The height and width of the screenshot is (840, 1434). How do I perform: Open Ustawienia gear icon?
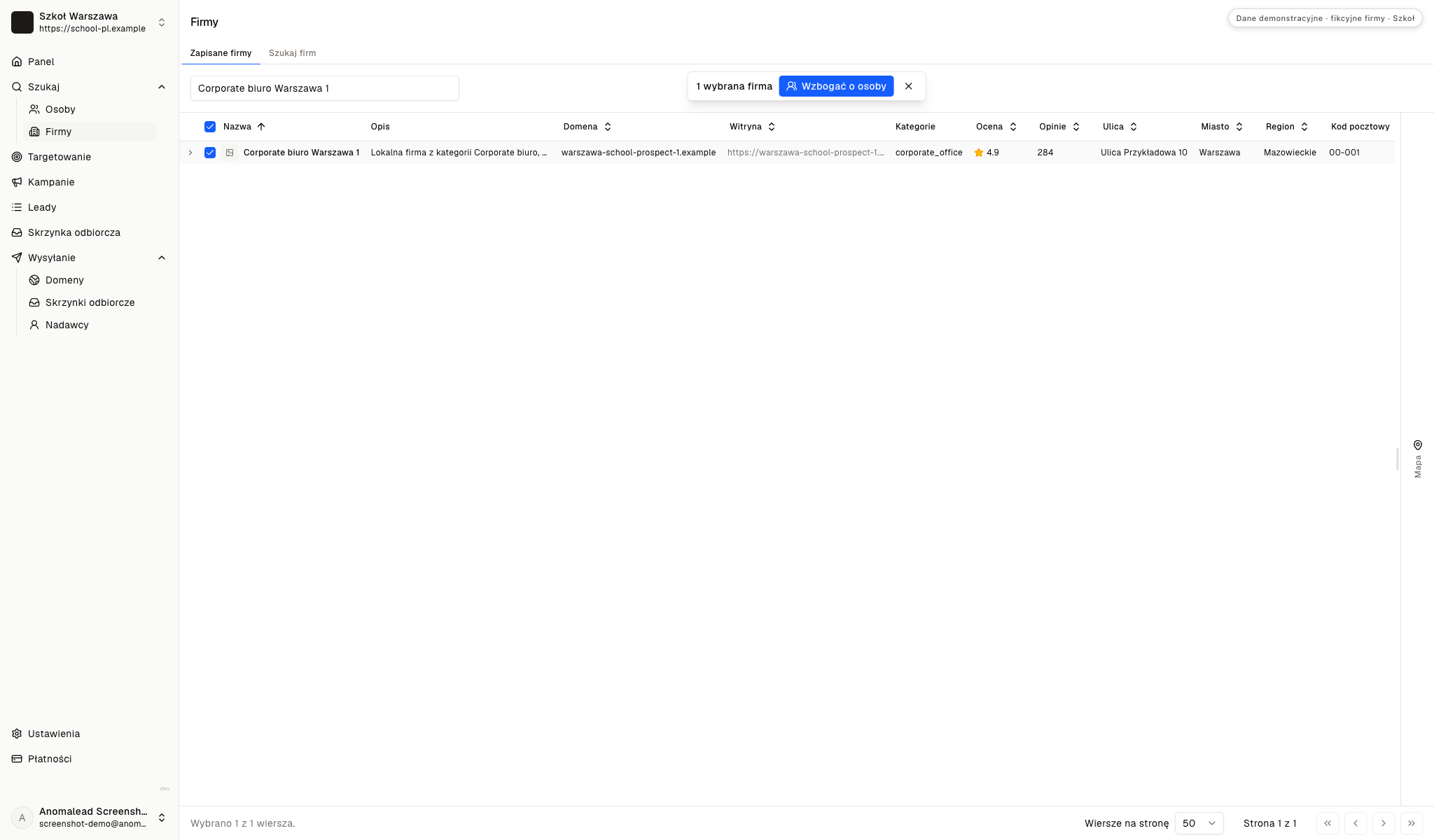click(17, 734)
